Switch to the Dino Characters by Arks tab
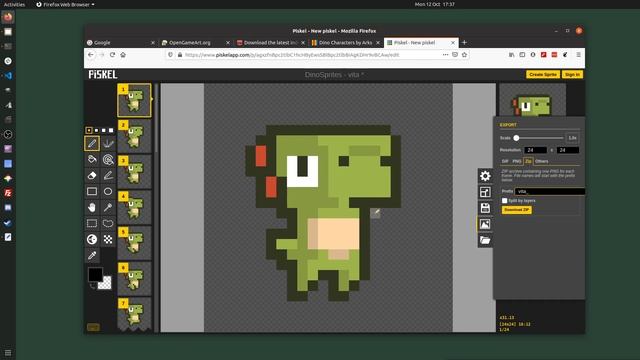 [345, 42]
